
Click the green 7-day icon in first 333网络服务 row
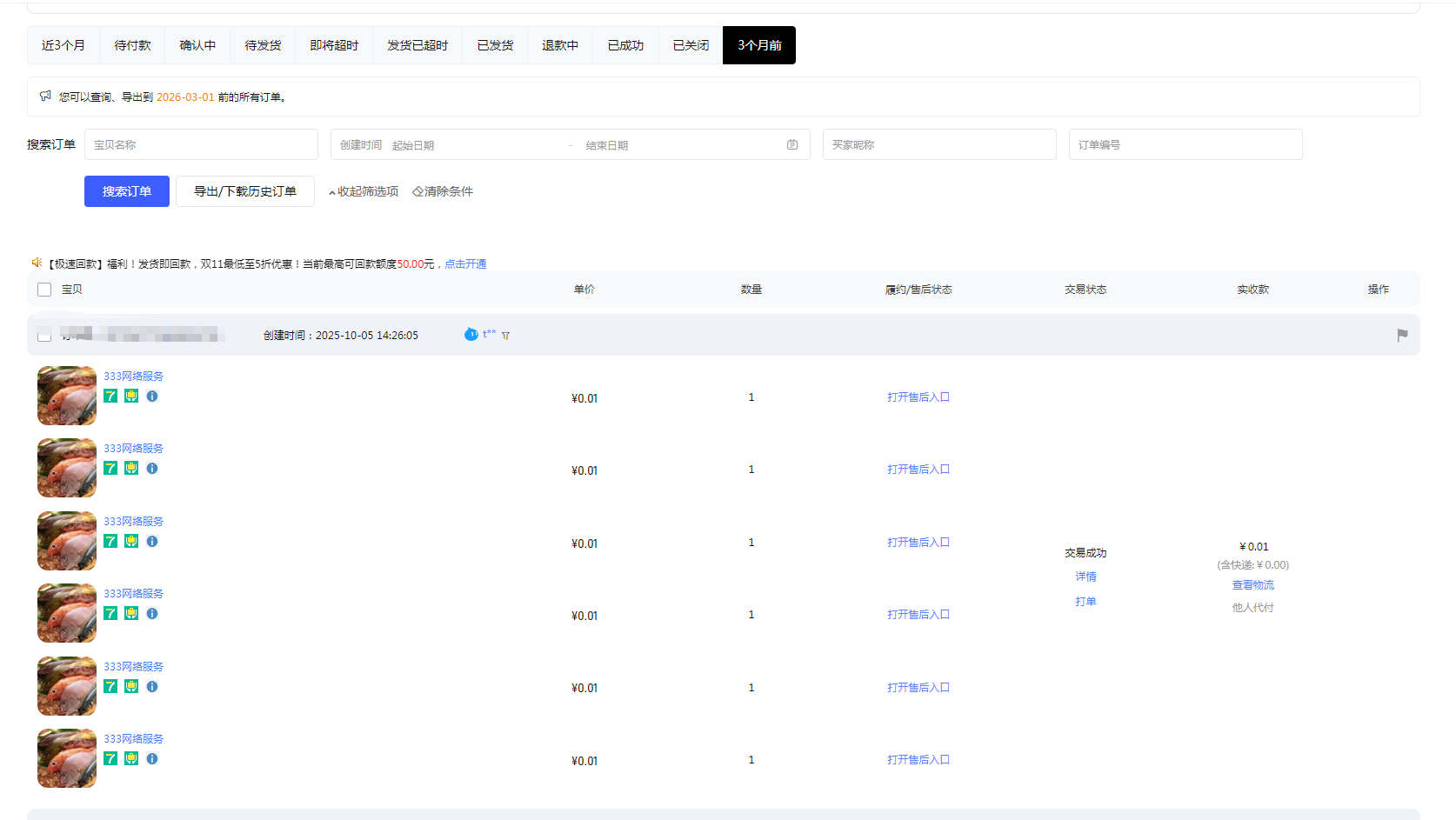[110, 396]
